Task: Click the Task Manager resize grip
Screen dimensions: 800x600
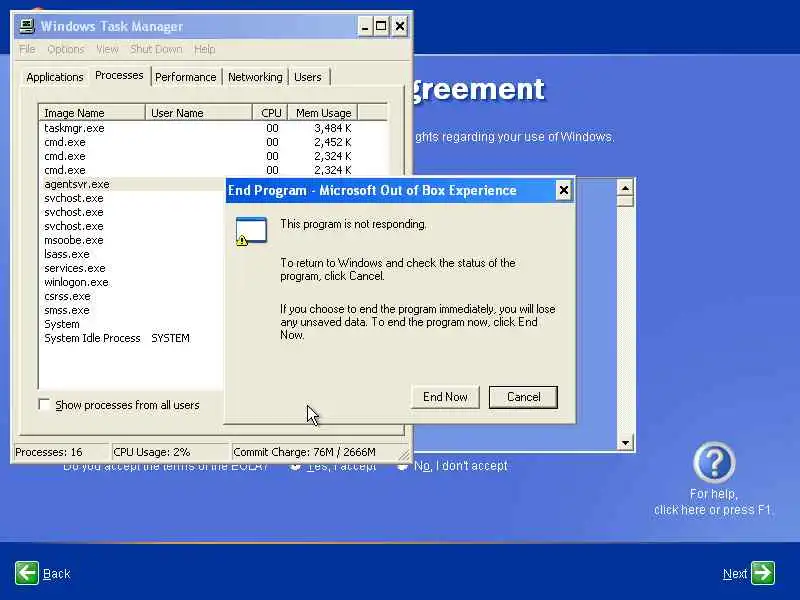Action: pyautogui.click(x=404, y=454)
